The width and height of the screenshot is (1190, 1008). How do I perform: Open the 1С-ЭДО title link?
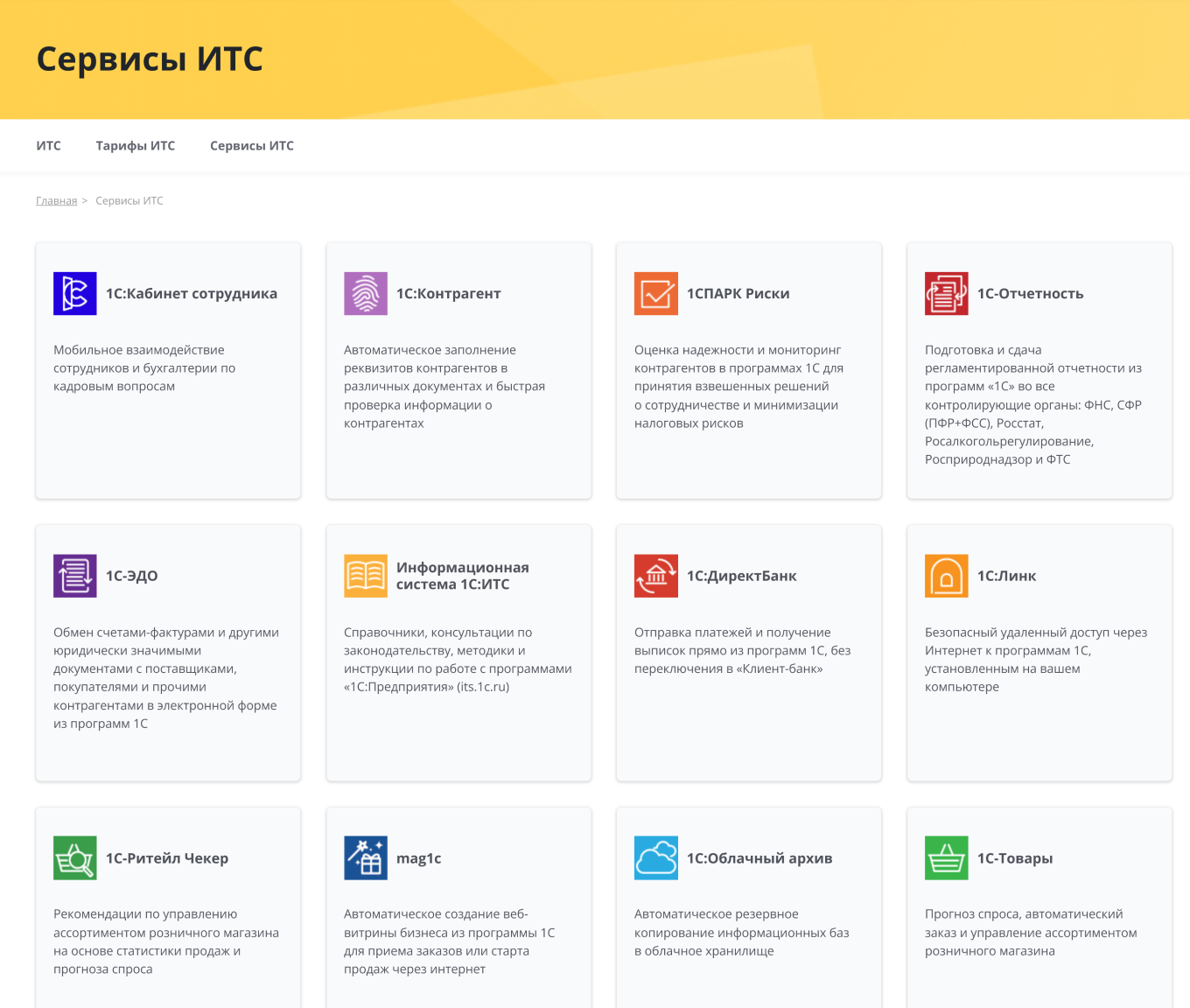pyautogui.click(x=132, y=576)
